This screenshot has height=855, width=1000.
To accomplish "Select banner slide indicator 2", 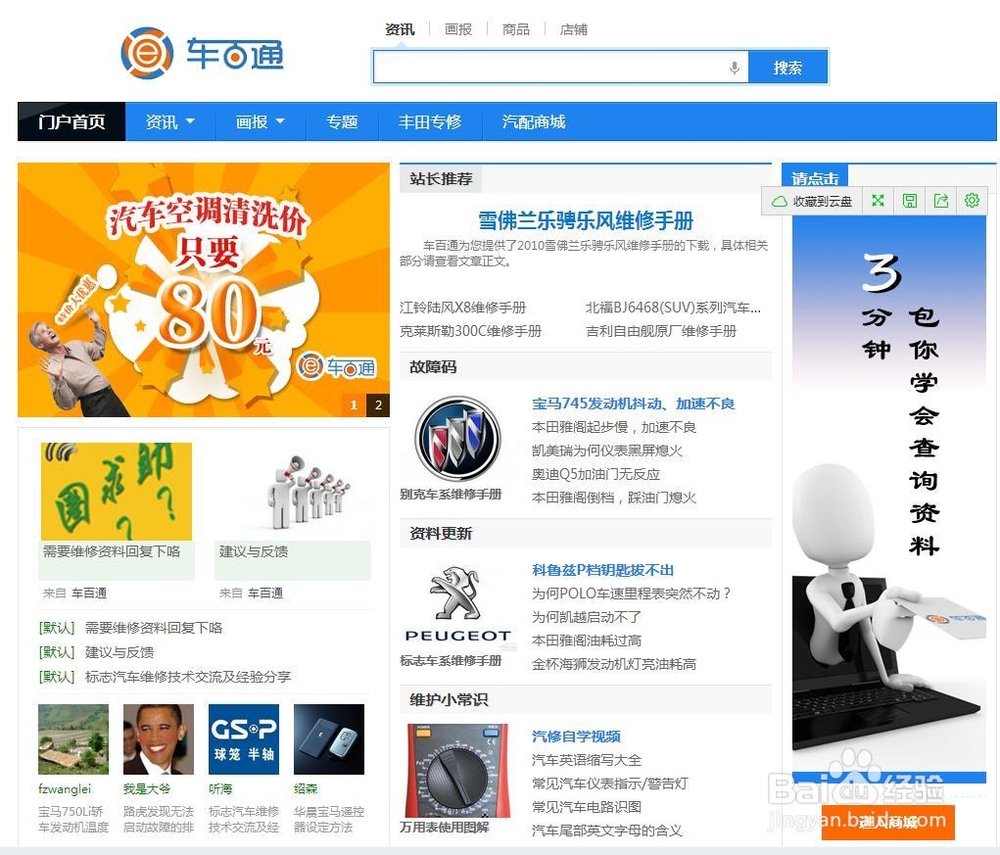I will click(x=378, y=405).
